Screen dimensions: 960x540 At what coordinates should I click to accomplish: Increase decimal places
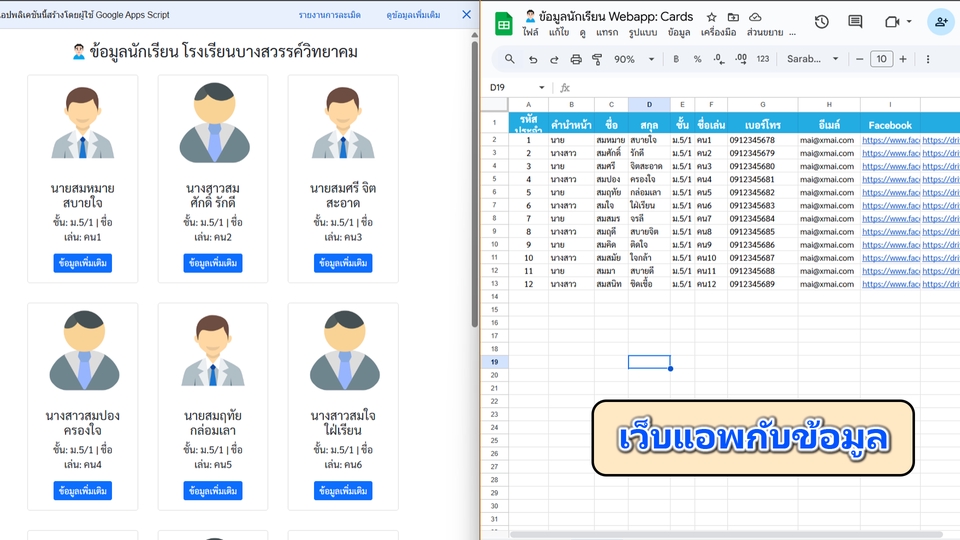point(741,59)
